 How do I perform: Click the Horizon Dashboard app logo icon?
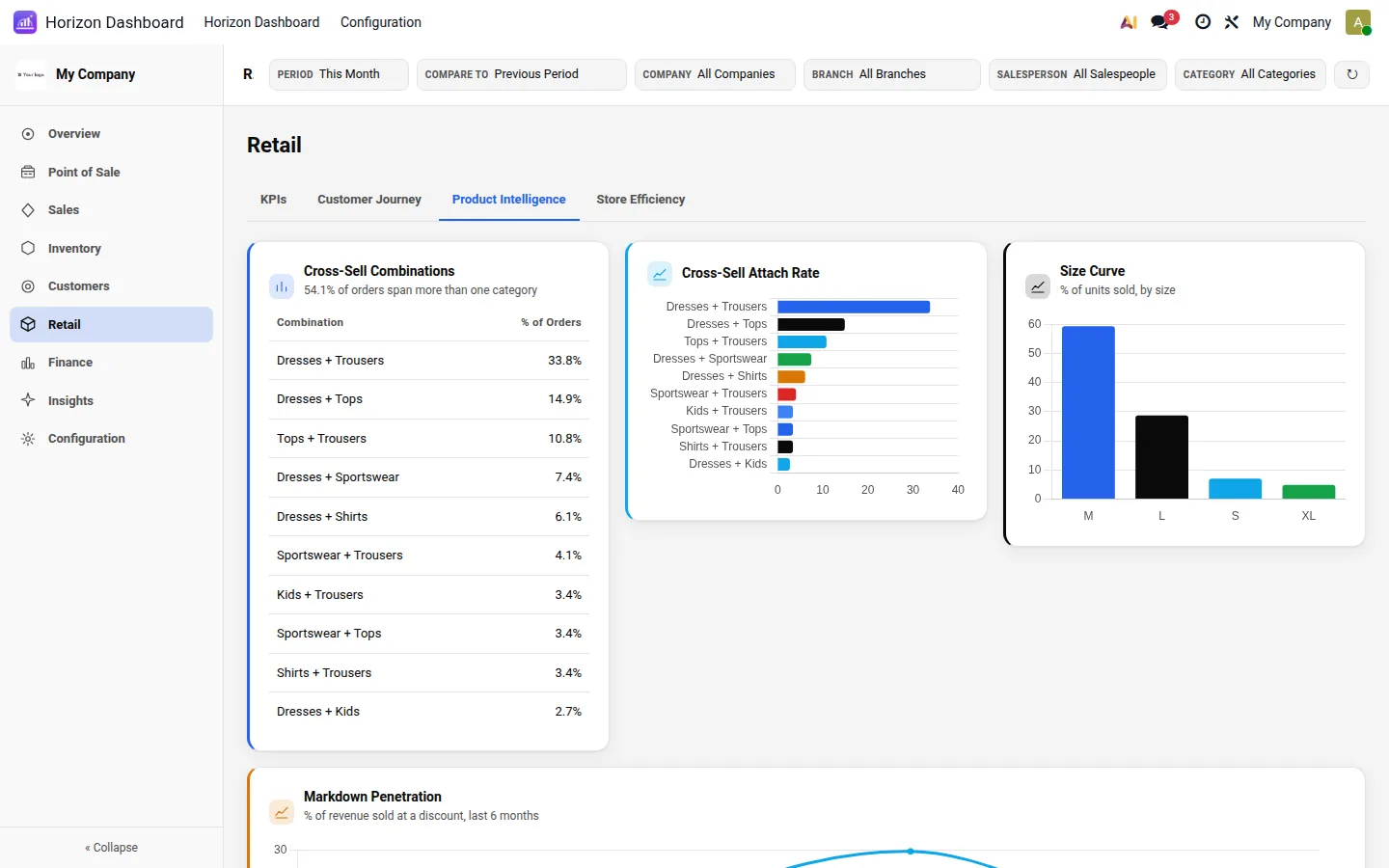[25, 22]
